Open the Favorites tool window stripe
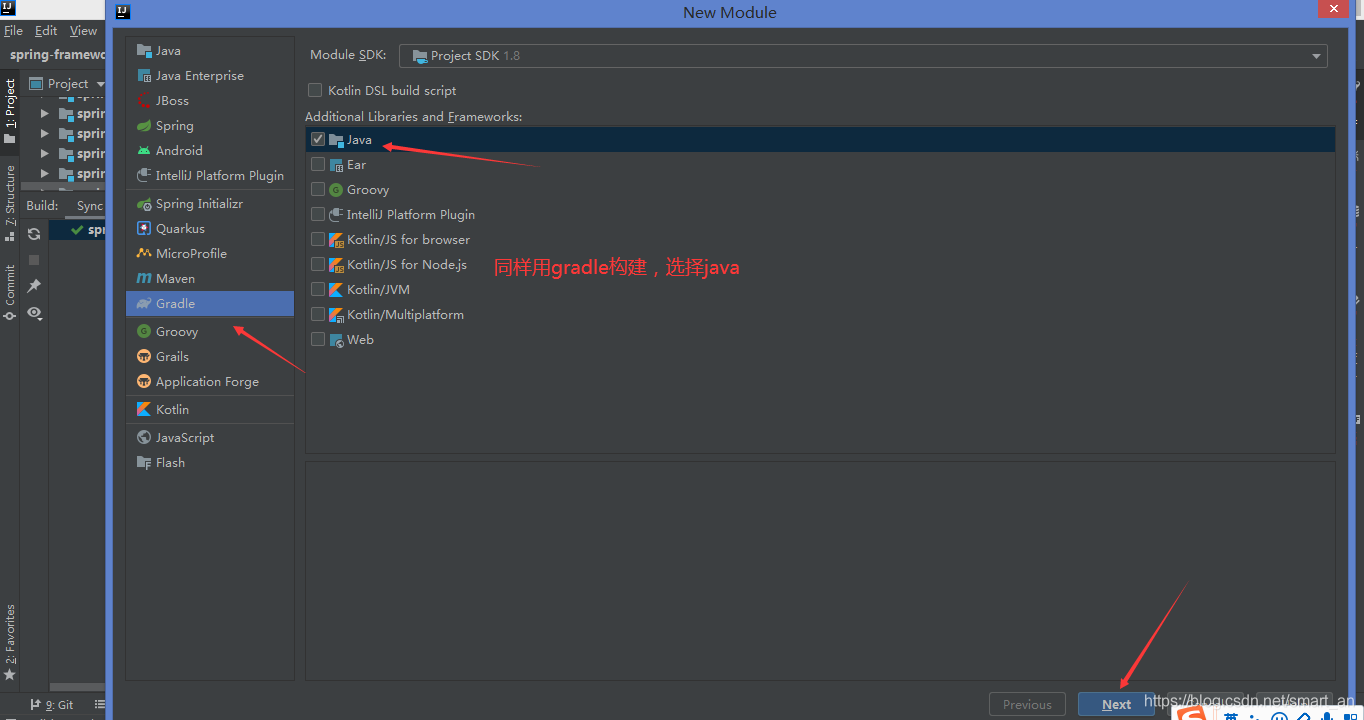This screenshot has height=720, width=1364. click(x=10, y=642)
